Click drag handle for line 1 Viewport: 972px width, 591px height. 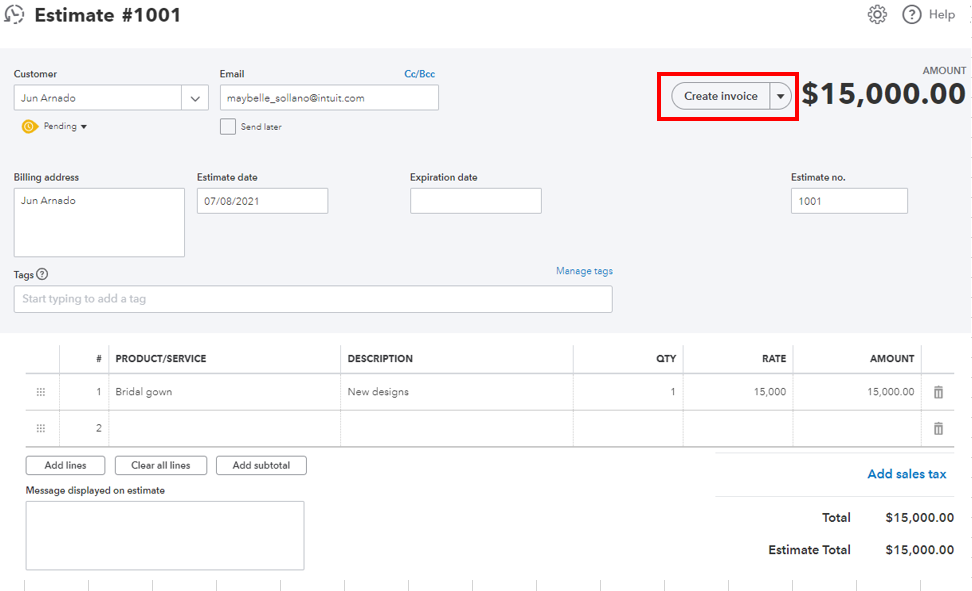pyautogui.click(x=41, y=392)
